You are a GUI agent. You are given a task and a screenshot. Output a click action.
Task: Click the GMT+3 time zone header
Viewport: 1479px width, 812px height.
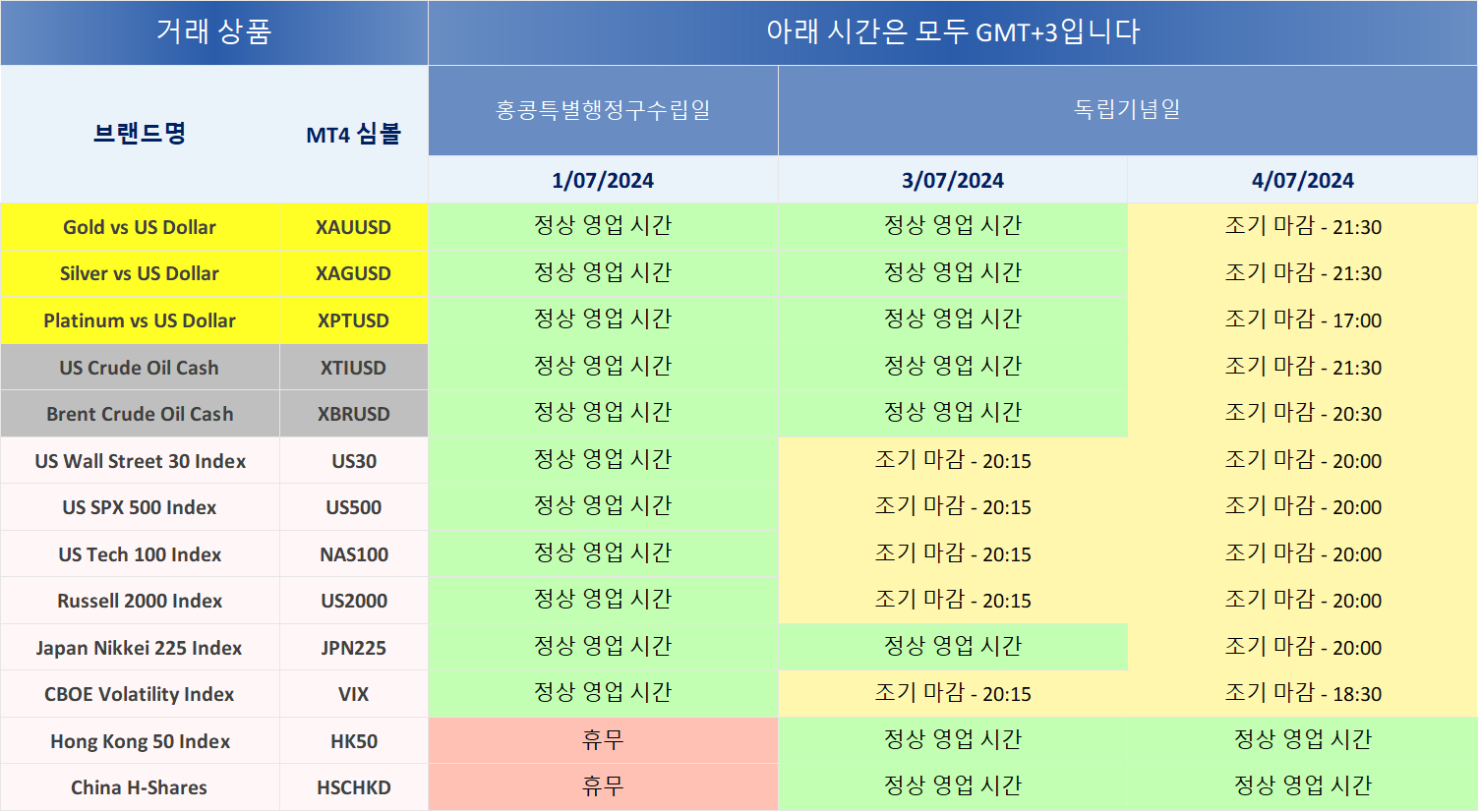click(952, 32)
